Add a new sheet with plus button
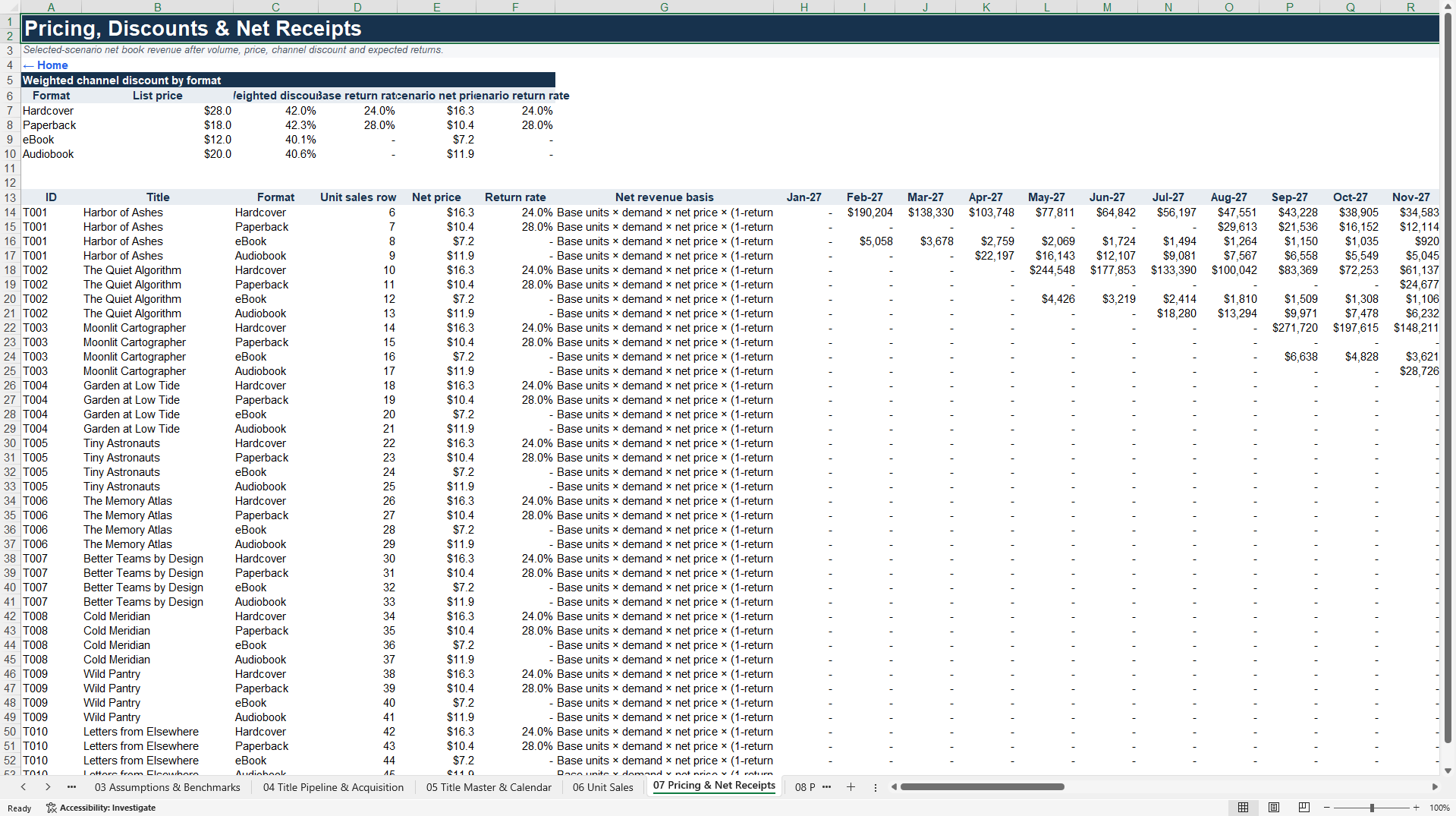The image size is (1456, 816). point(851,787)
